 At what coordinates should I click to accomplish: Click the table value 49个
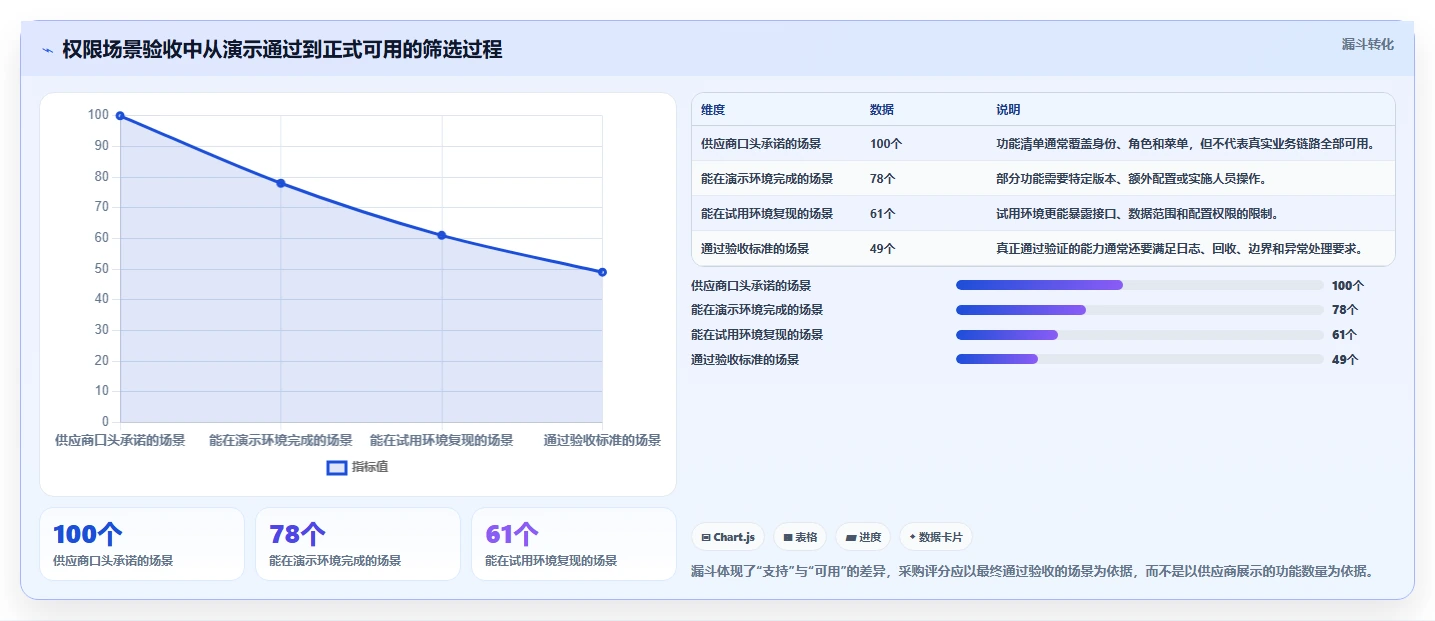[883, 249]
